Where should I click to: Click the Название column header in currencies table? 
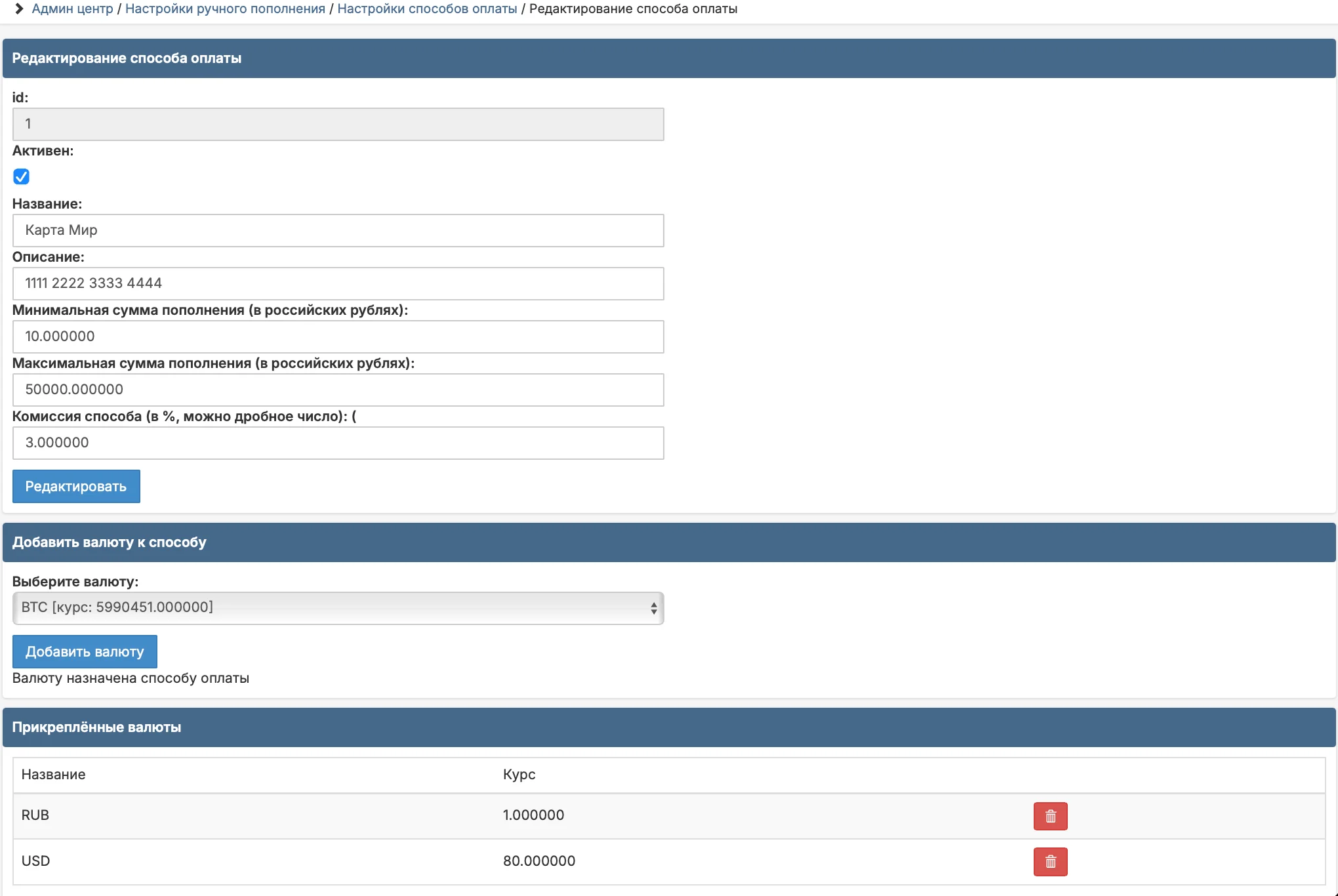(x=53, y=775)
